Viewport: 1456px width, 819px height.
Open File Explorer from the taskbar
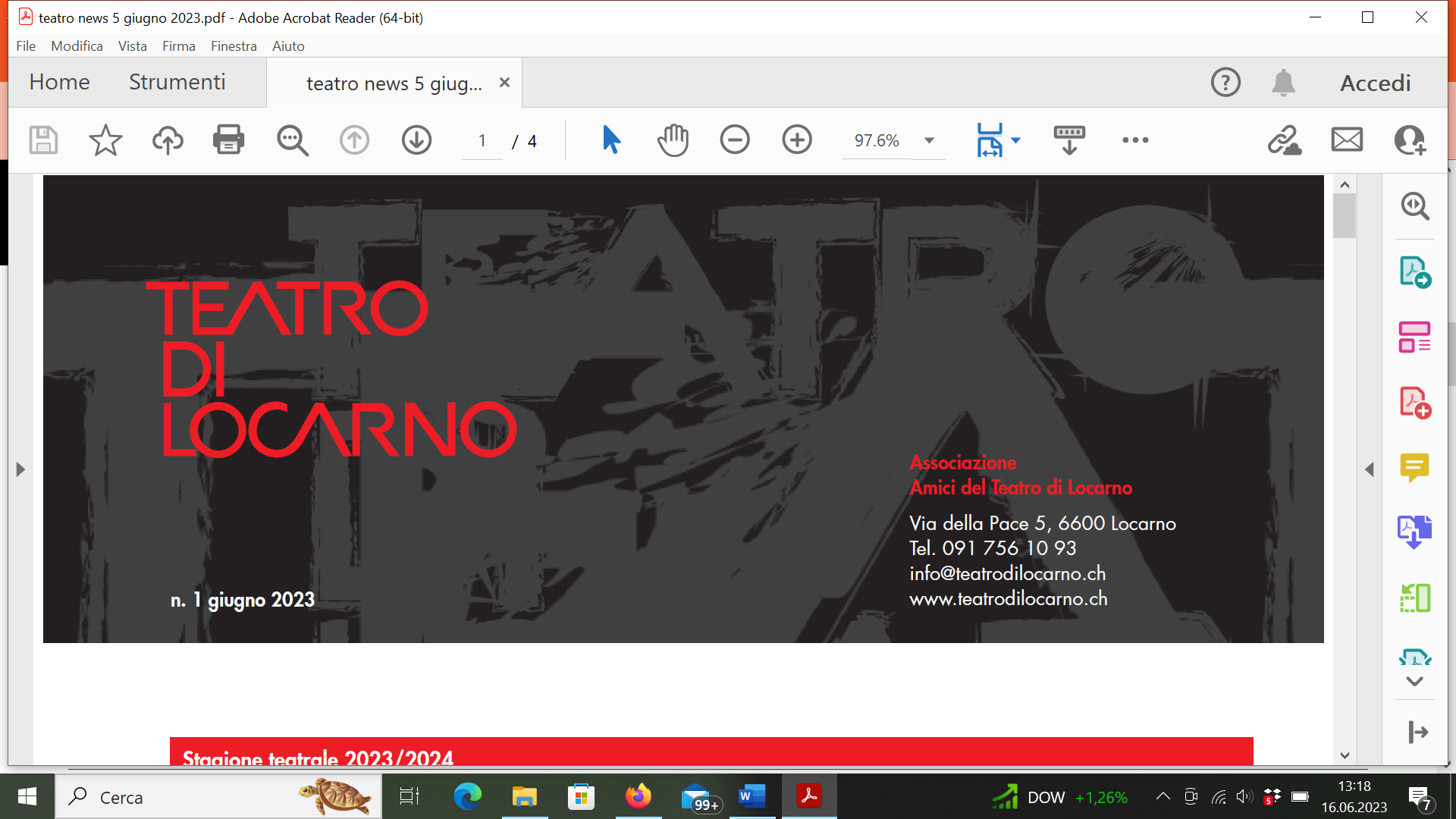click(x=524, y=796)
